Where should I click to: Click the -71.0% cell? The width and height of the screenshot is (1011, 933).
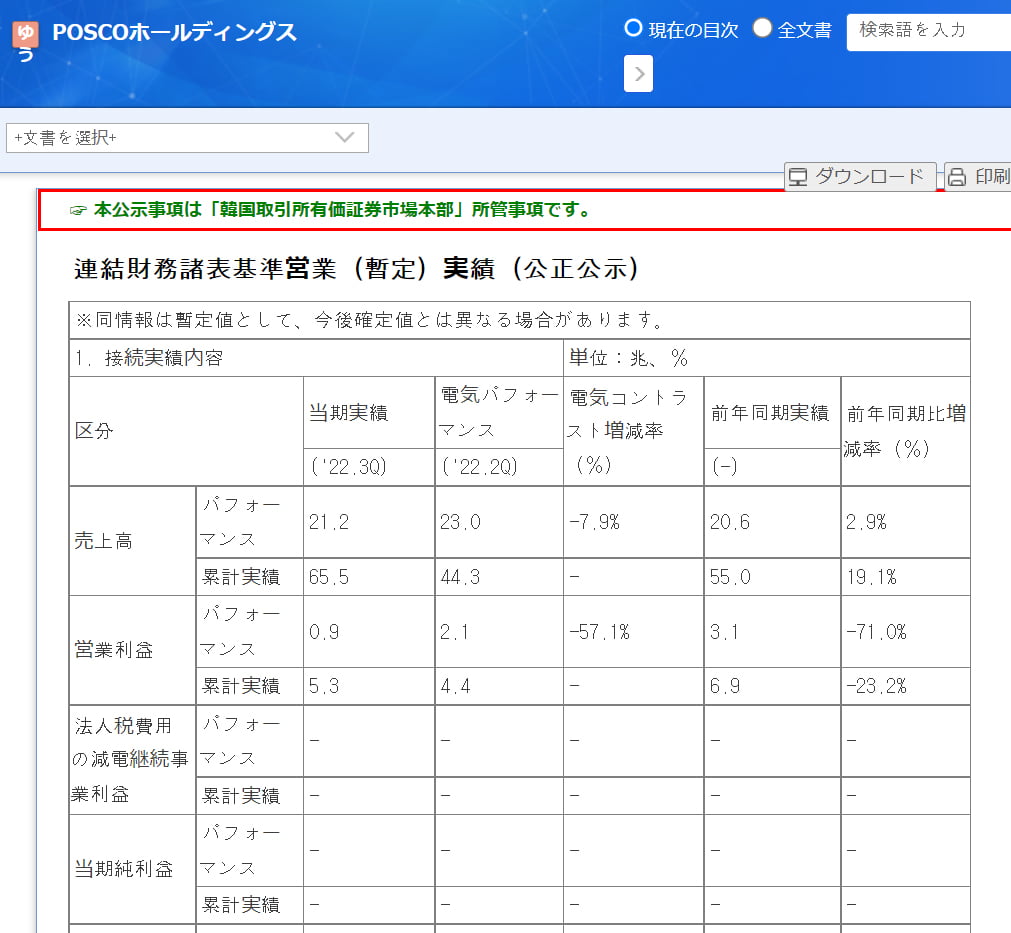(x=906, y=631)
